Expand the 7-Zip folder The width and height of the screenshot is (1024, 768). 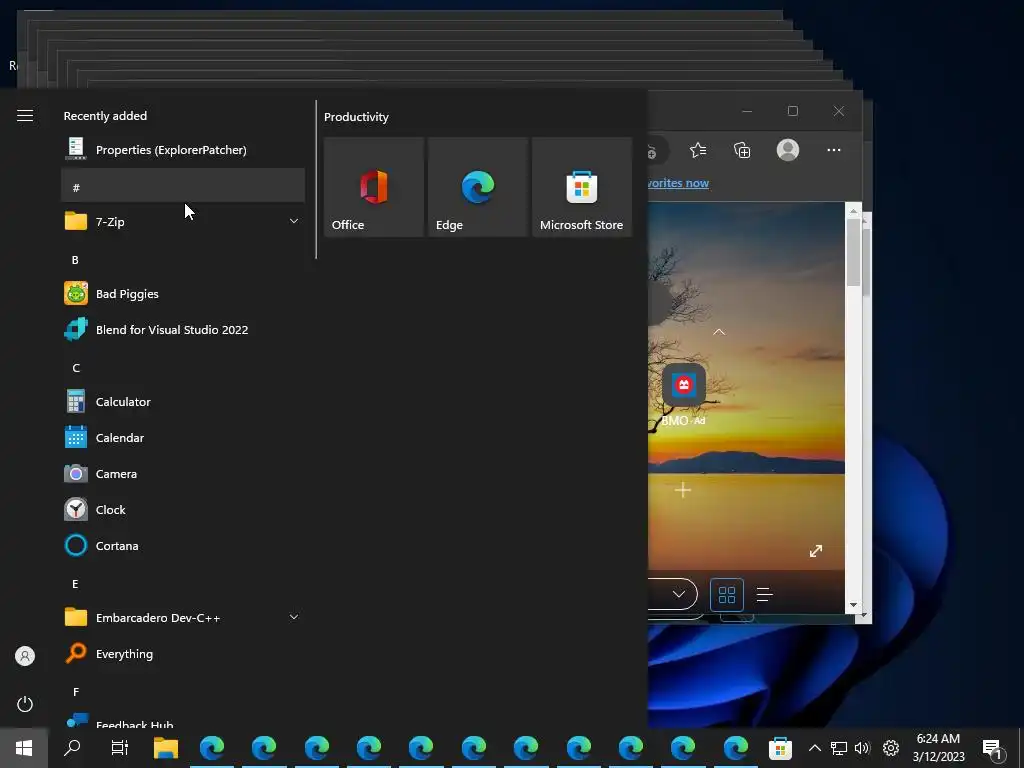[x=183, y=221]
